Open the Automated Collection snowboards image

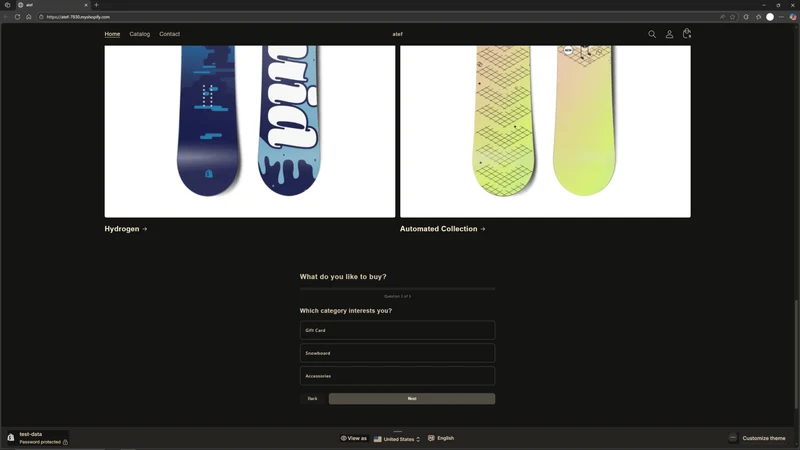tap(545, 131)
